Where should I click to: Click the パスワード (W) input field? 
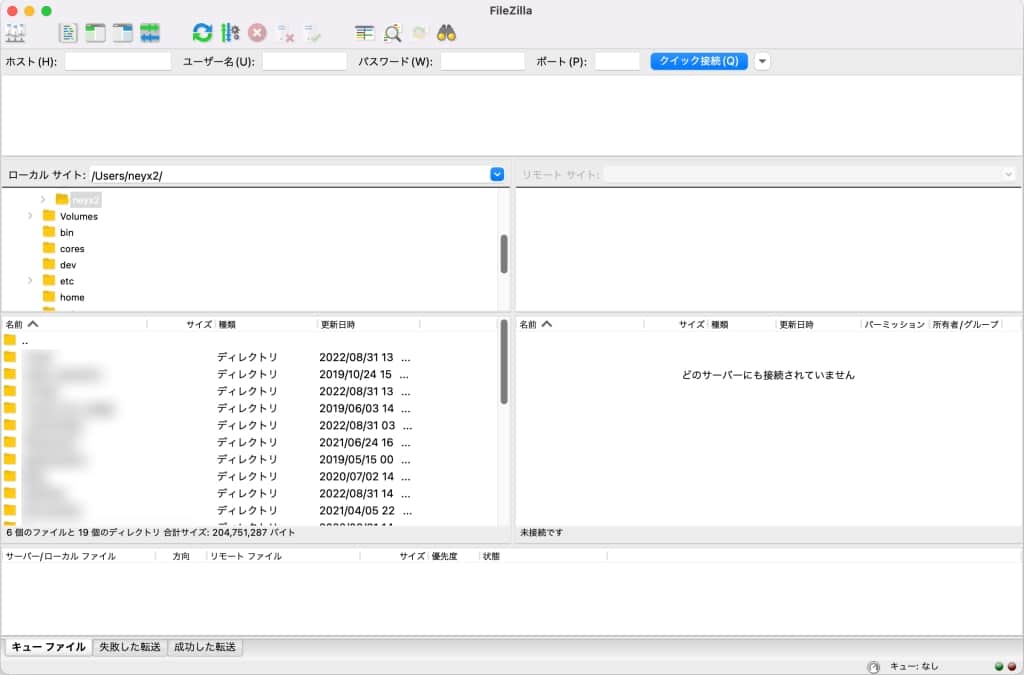(483, 61)
